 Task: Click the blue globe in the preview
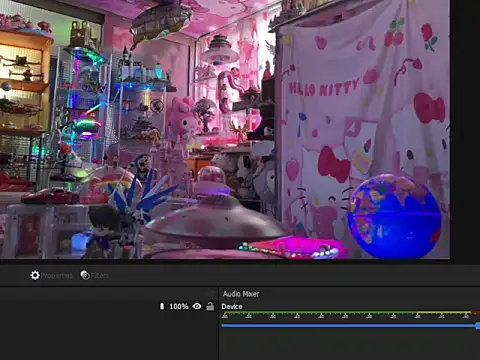point(394,216)
